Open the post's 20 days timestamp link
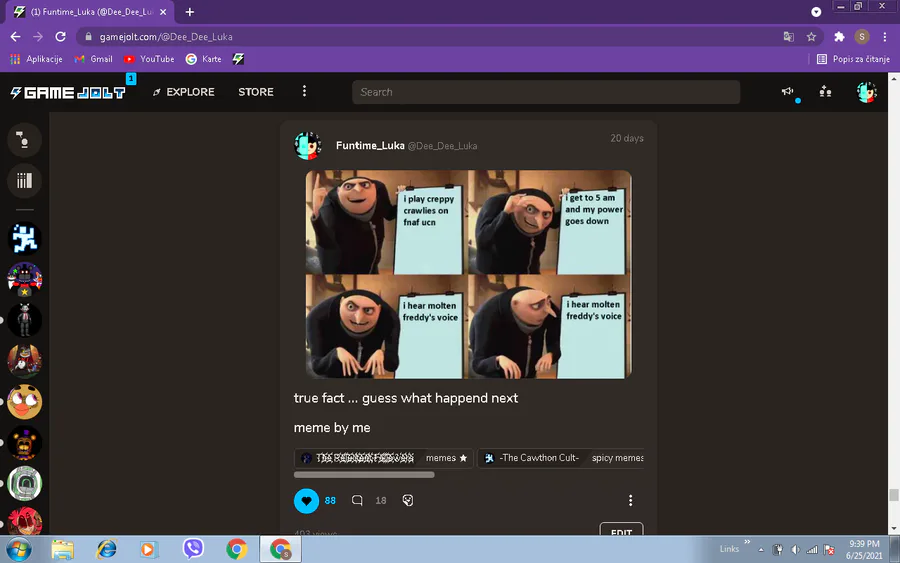Screen dimensions: 900x563 [x=626, y=138]
